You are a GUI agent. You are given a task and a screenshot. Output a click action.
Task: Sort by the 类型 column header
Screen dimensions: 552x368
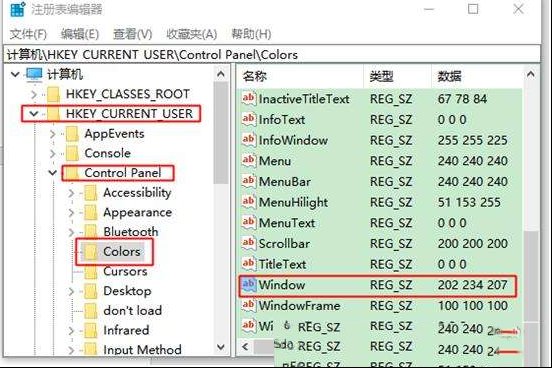tap(381, 76)
